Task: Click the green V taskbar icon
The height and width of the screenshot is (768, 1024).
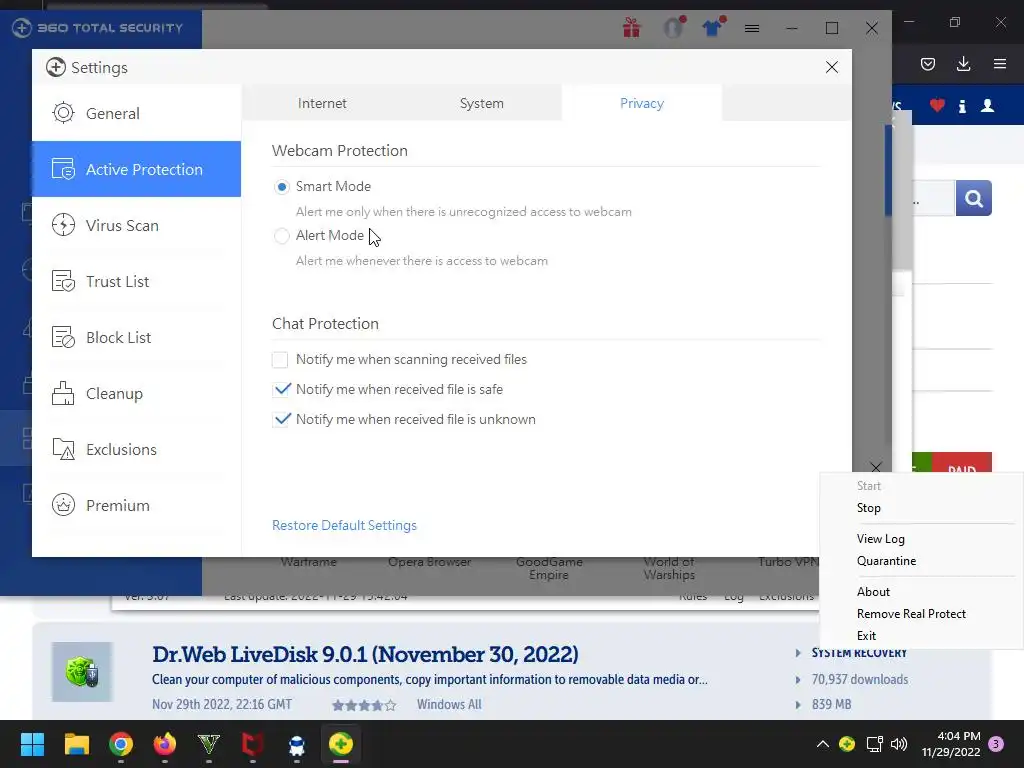Action: [208, 744]
